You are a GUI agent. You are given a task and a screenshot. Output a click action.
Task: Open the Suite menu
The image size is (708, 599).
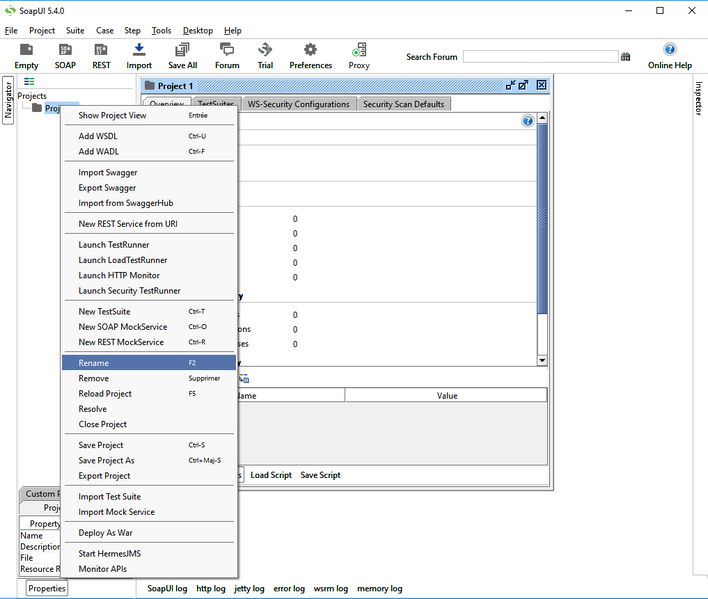click(75, 31)
